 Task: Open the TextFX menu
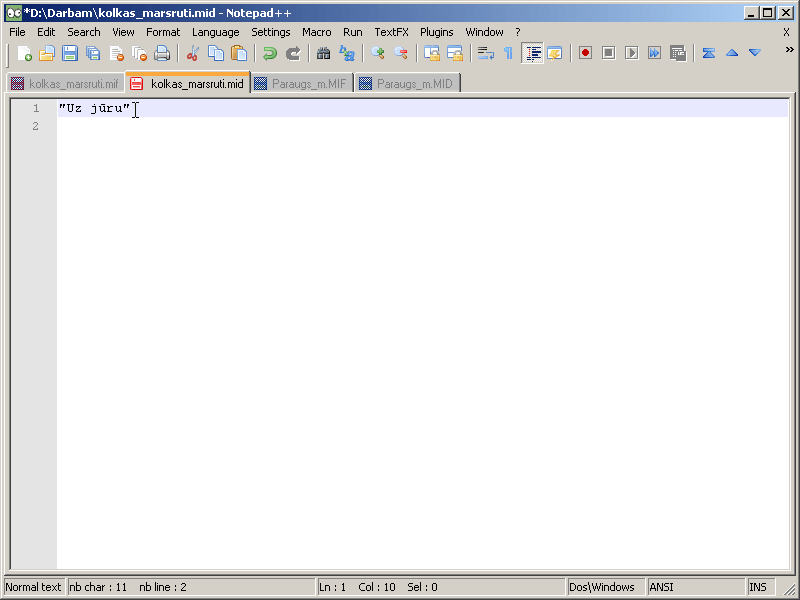tap(392, 32)
